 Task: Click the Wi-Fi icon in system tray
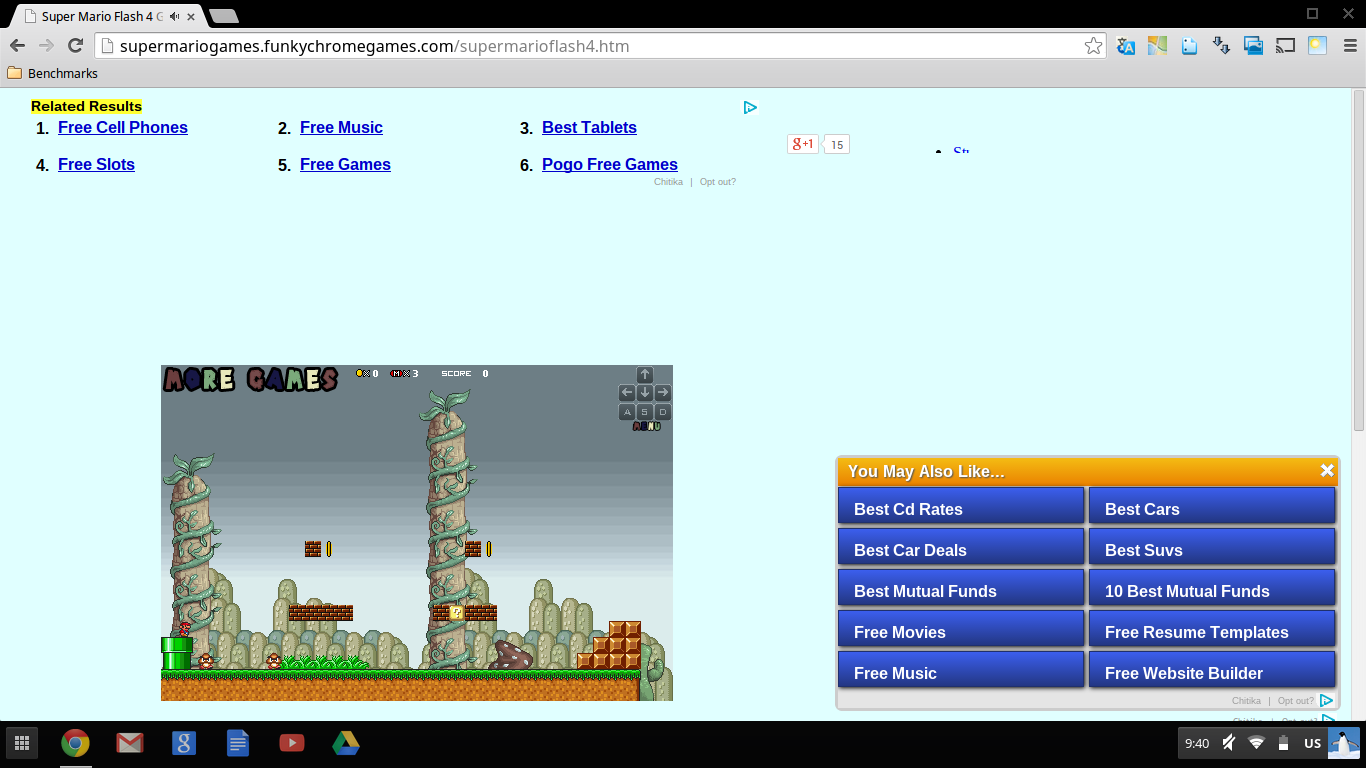tap(1256, 743)
